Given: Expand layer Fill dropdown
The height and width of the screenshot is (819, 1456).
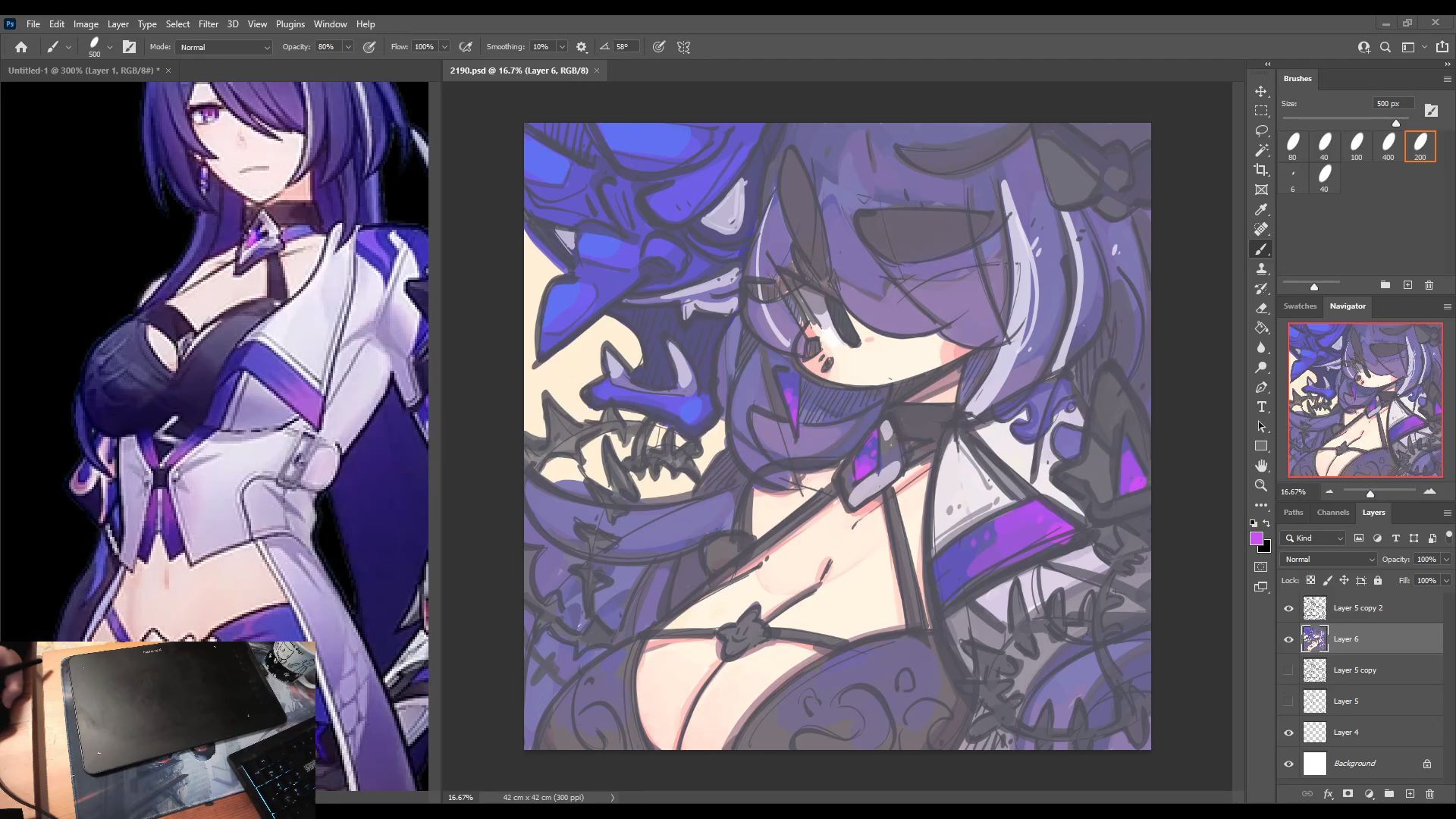Looking at the screenshot, I should point(1446,581).
